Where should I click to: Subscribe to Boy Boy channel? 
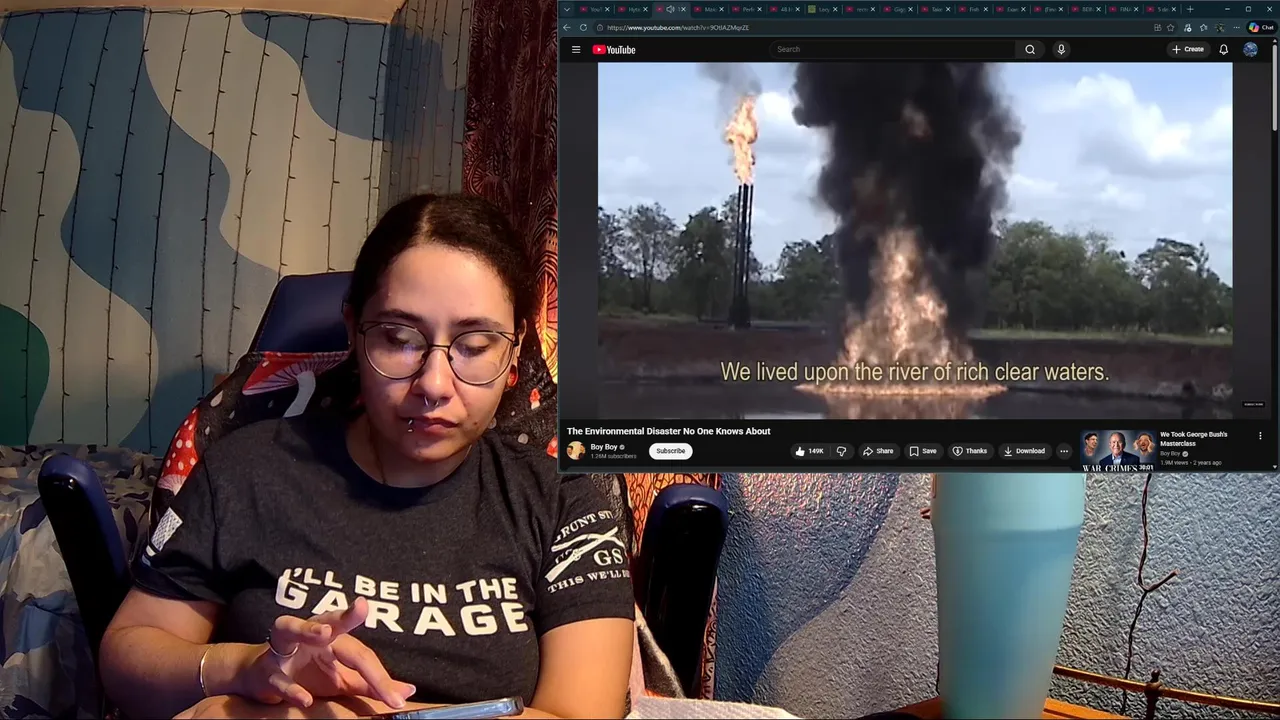(670, 451)
